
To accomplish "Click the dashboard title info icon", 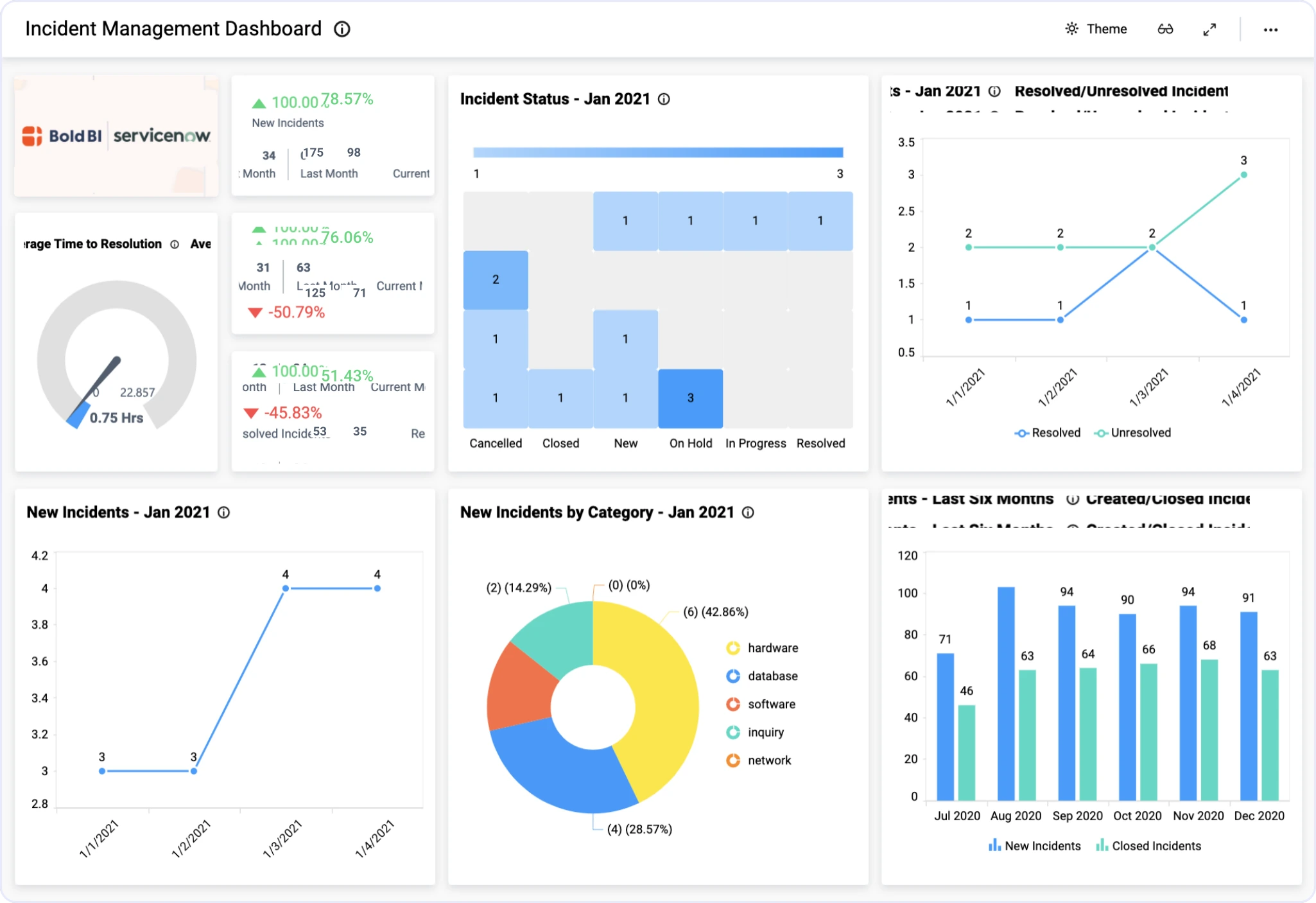I will 342,29.
